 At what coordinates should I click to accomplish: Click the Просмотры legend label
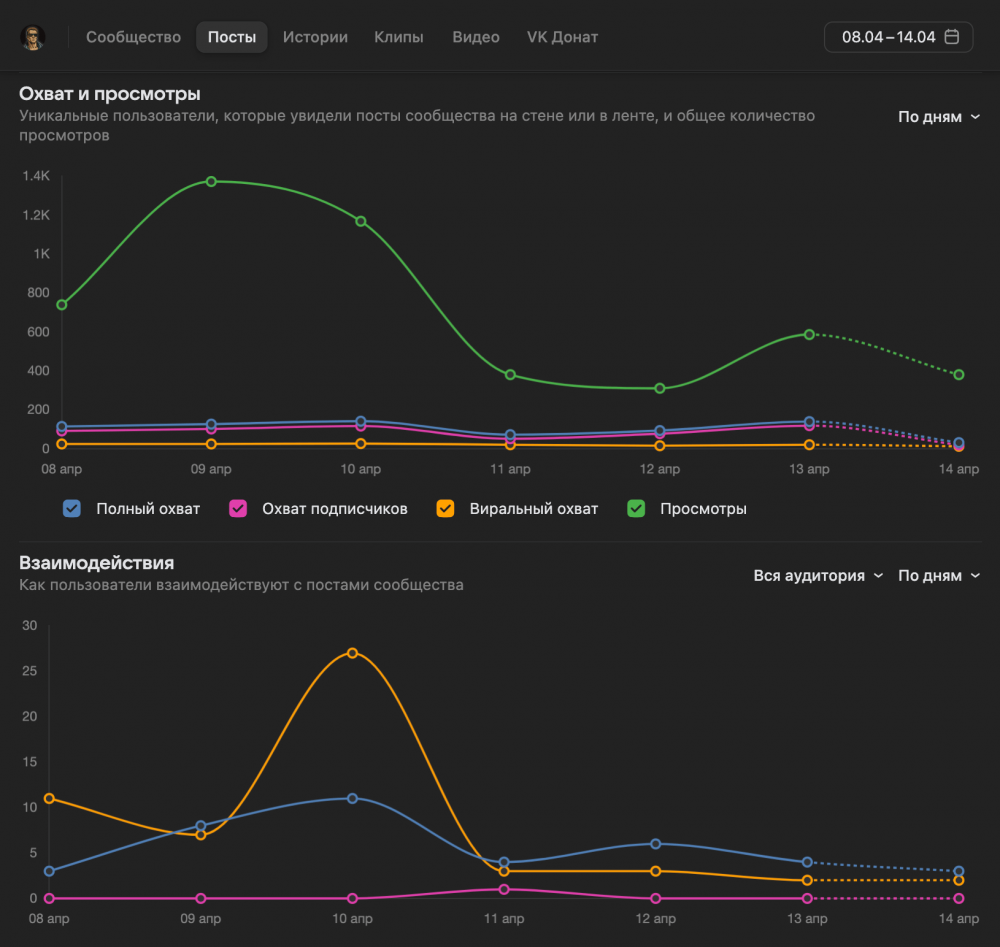[x=703, y=509]
